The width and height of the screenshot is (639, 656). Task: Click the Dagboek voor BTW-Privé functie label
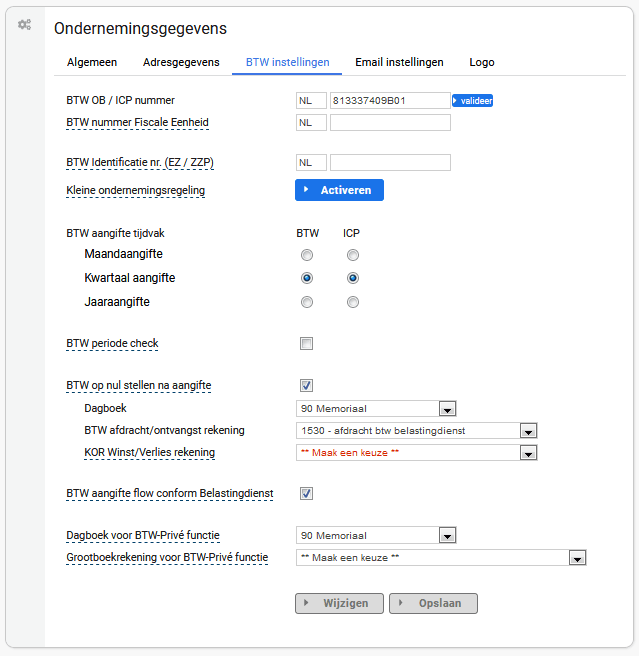[143, 536]
